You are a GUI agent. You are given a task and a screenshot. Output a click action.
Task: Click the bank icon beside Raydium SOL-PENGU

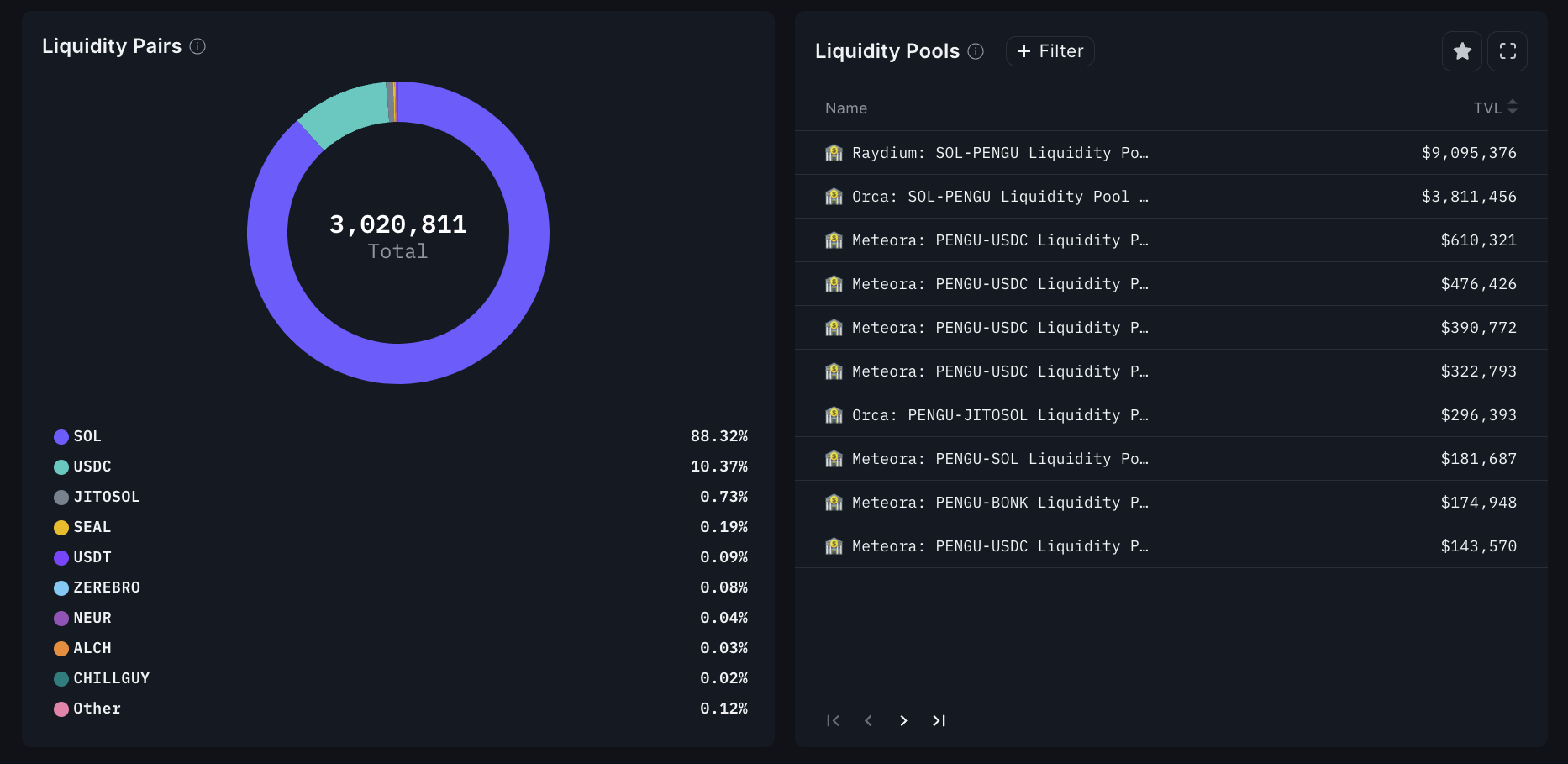(x=834, y=153)
